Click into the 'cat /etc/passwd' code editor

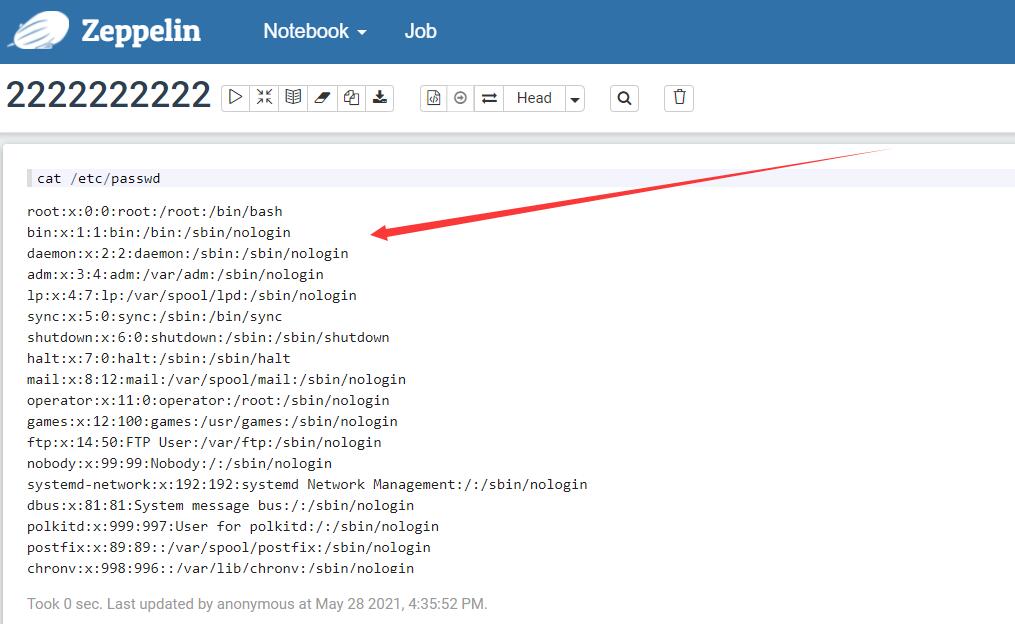(x=400, y=179)
